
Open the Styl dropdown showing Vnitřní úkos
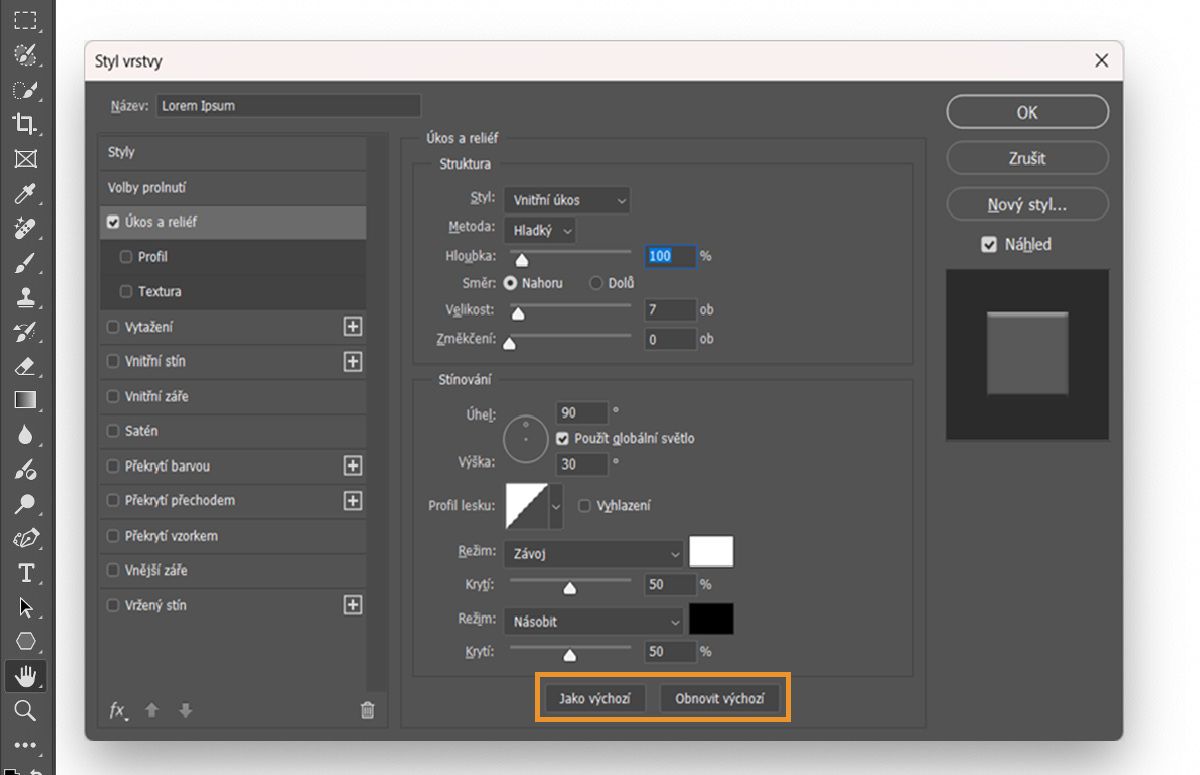point(567,200)
